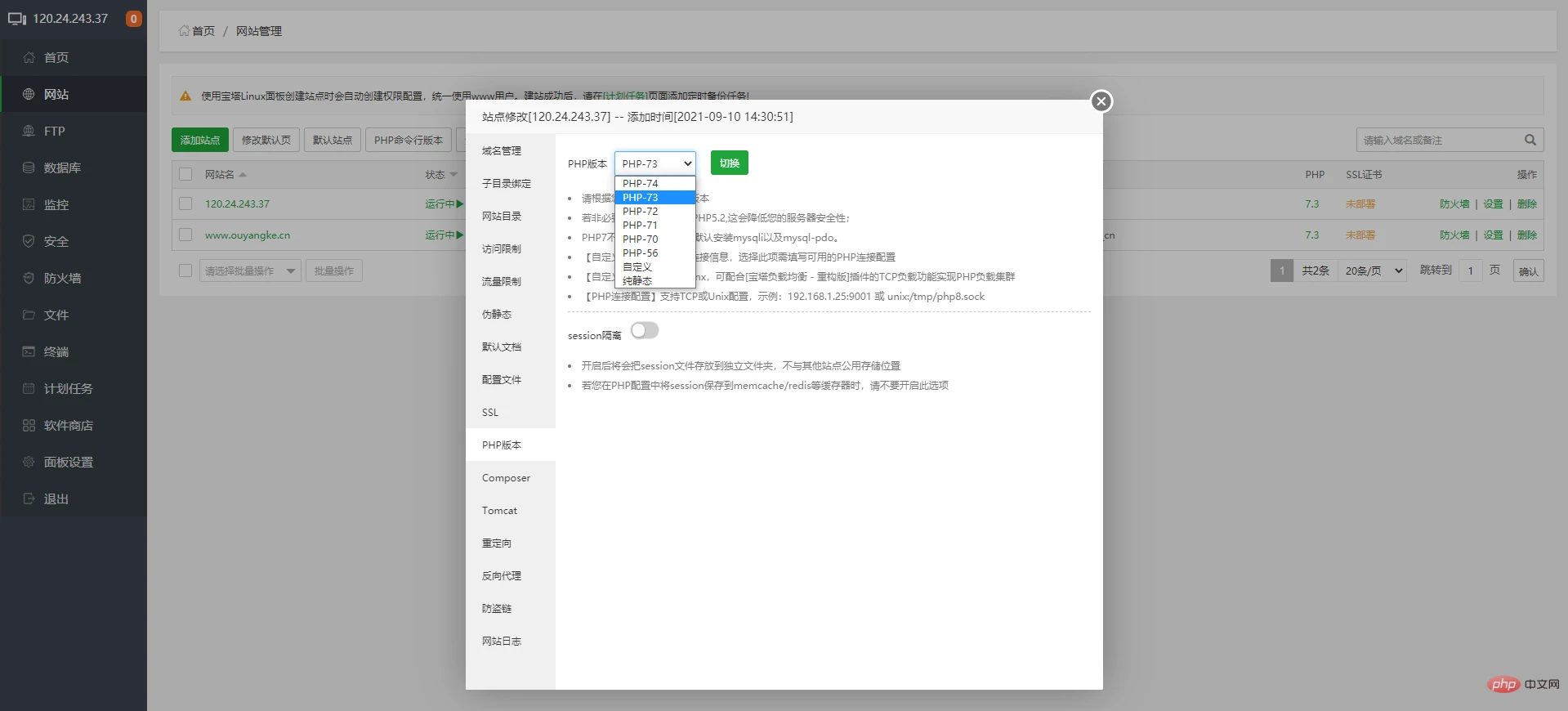Check the checkbox for row www.ouyangke.cn

(185, 235)
